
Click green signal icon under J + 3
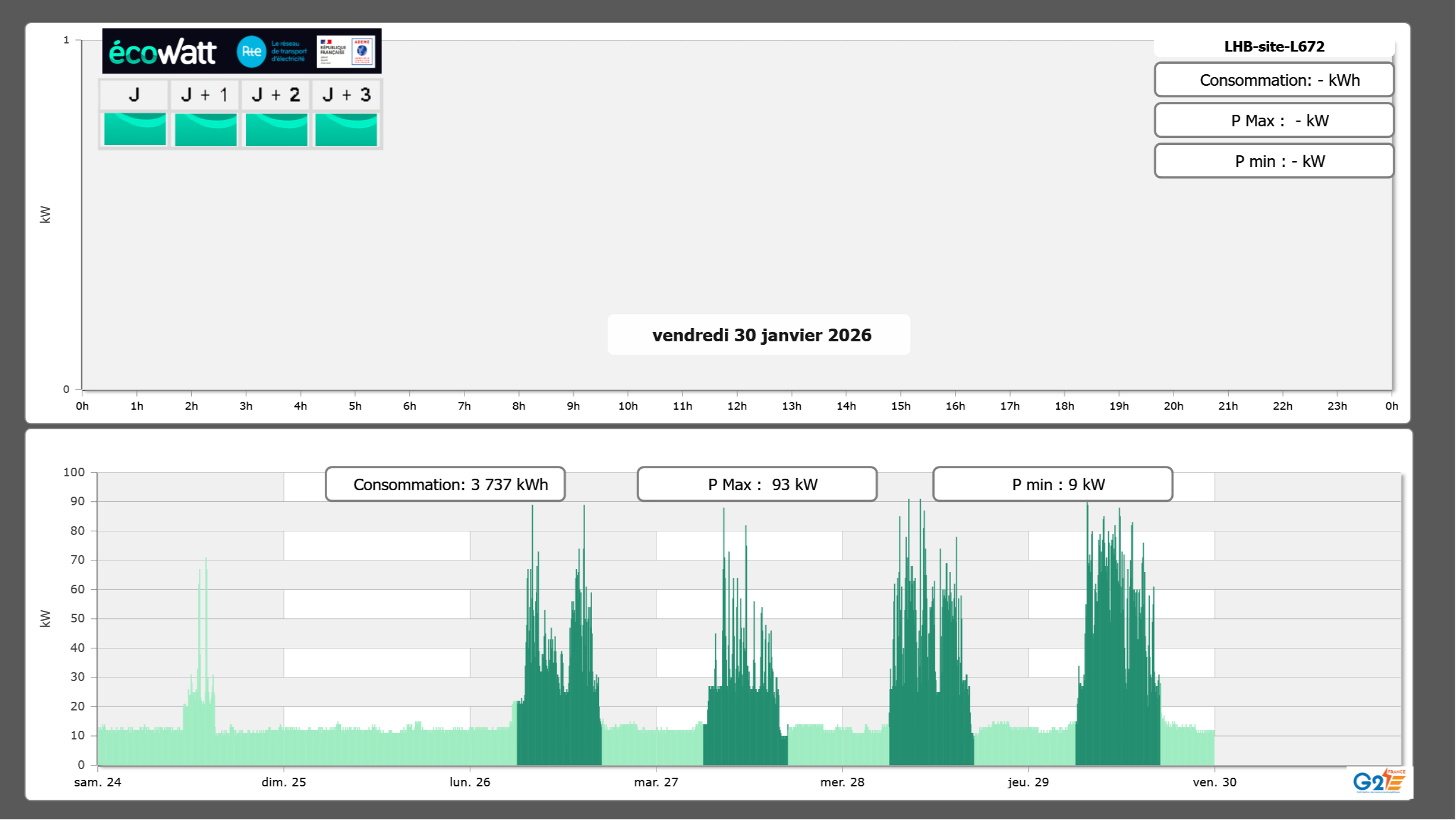point(346,129)
